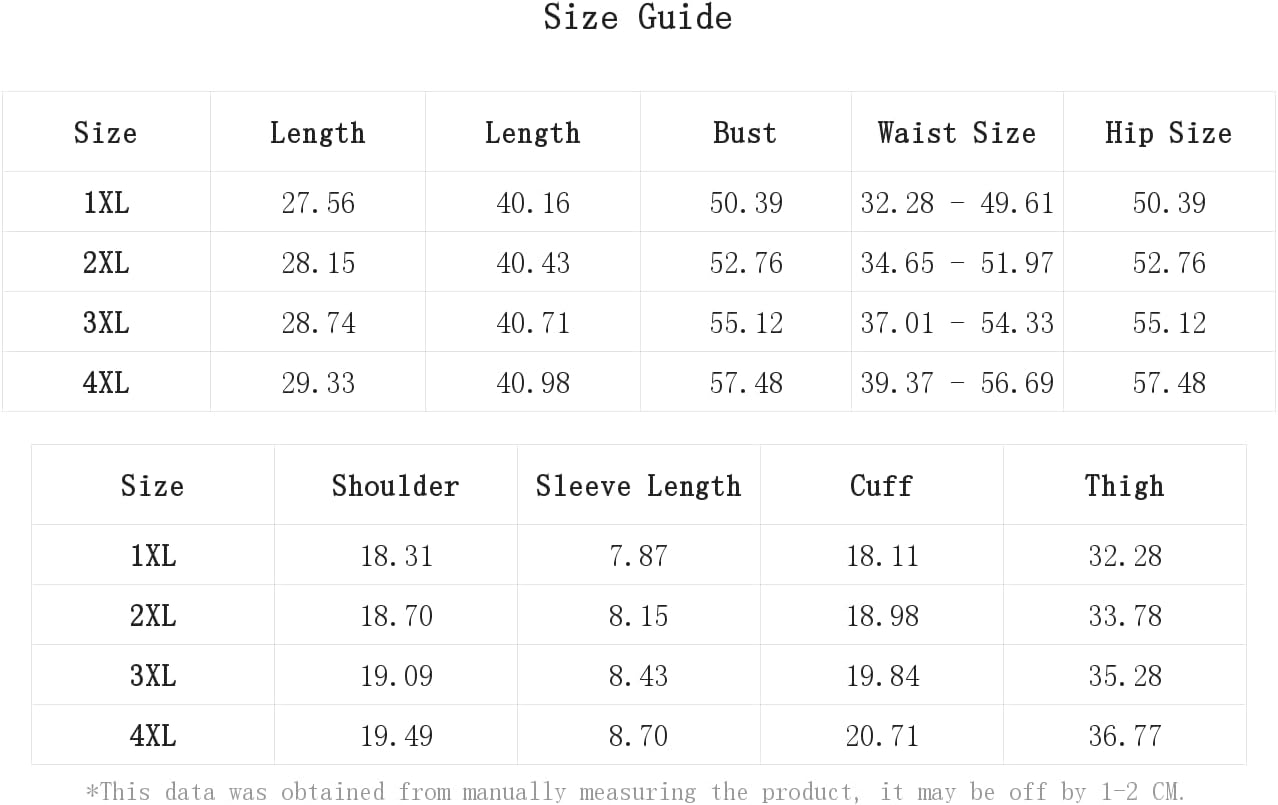Screen dimensions: 1278x805
Task: Select the 1XL row in top table
Action: click(639, 202)
